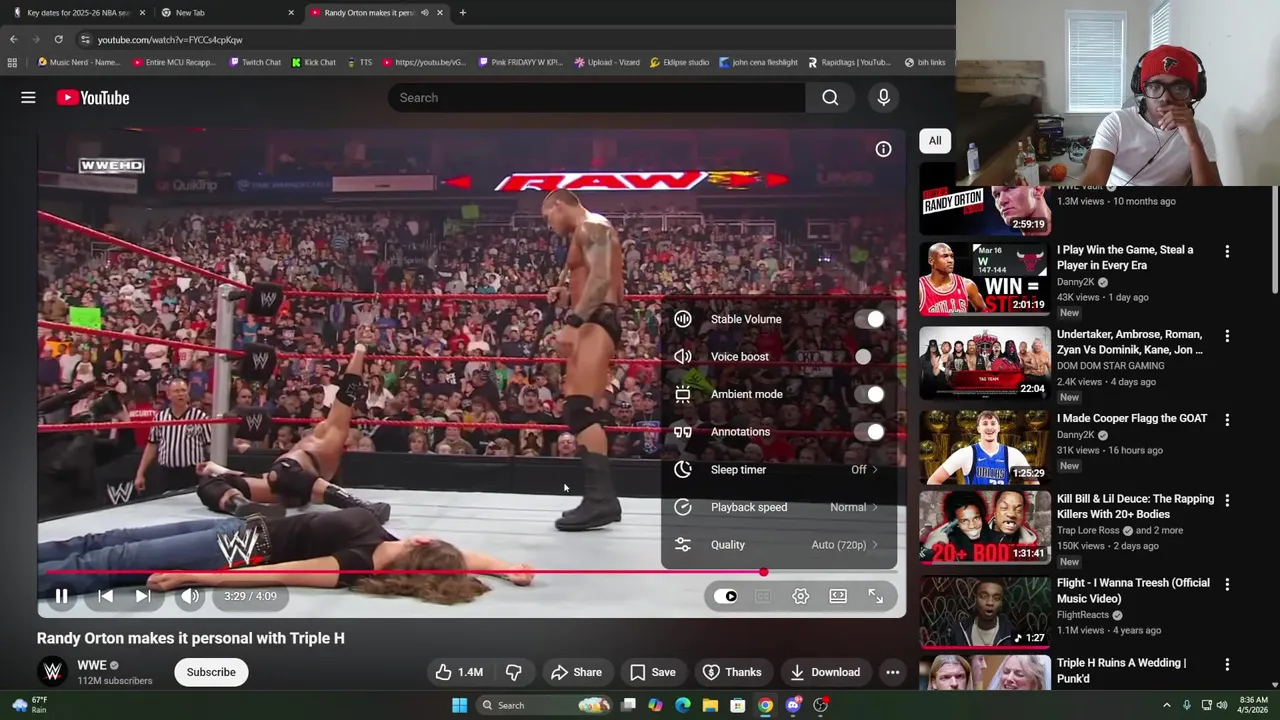Reload the page
The image size is (1280, 720).
pyautogui.click(x=58, y=39)
